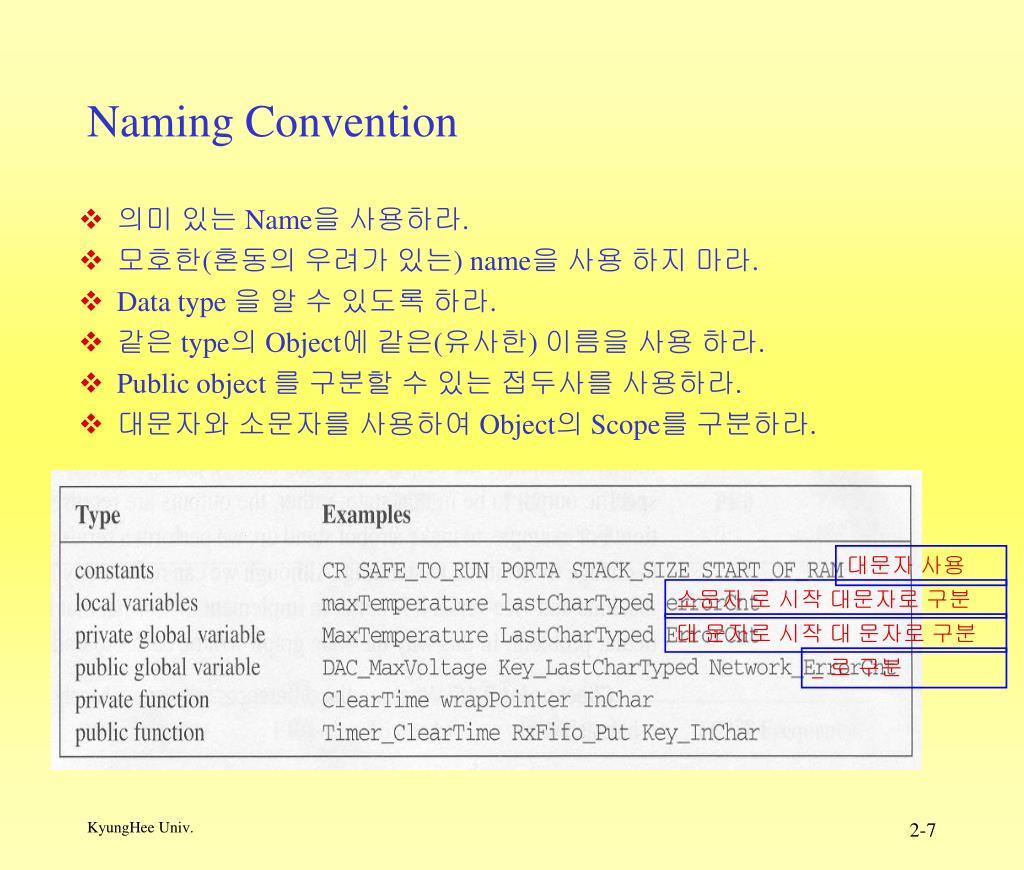Viewport: 1024px width, 870px height.
Task: Click the bullet line "의미 있는 Name을 사용하라."
Action: pyautogui.click(x=293, y=219)
